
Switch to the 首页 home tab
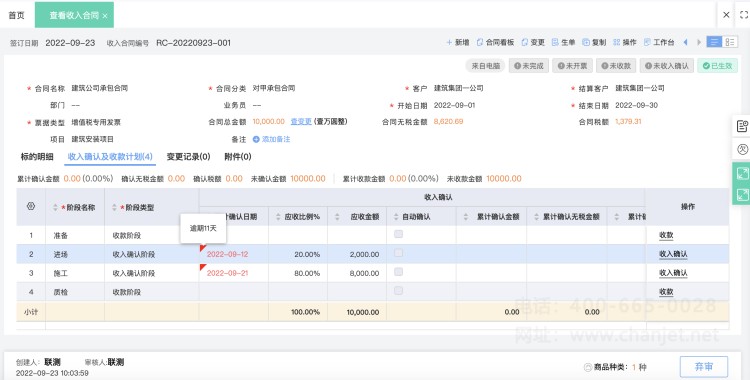(16, 15)
